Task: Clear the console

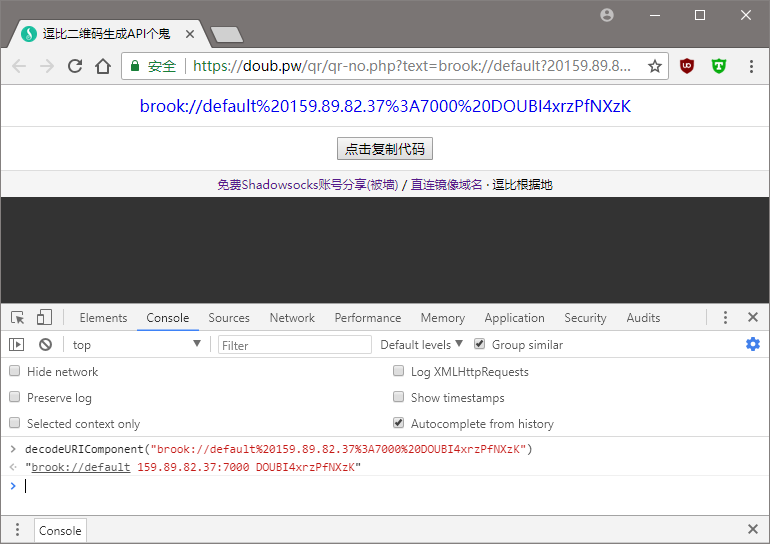Action: coord(45,345)
